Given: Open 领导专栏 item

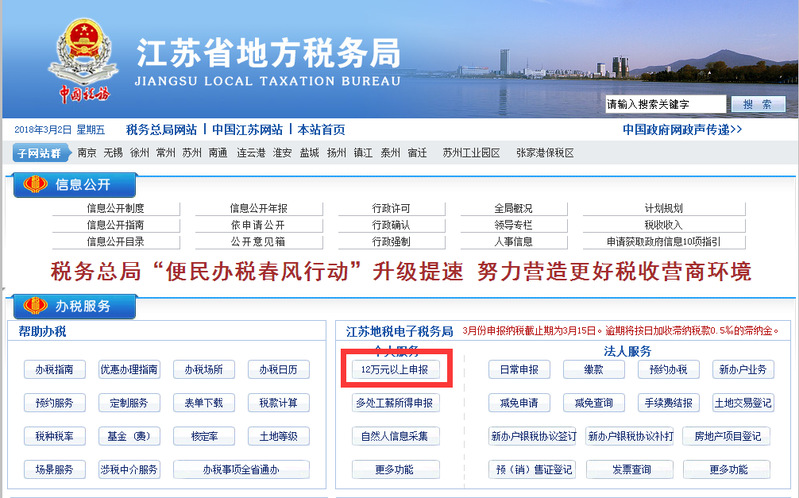Looking at the screenshot, I should 514,225.
